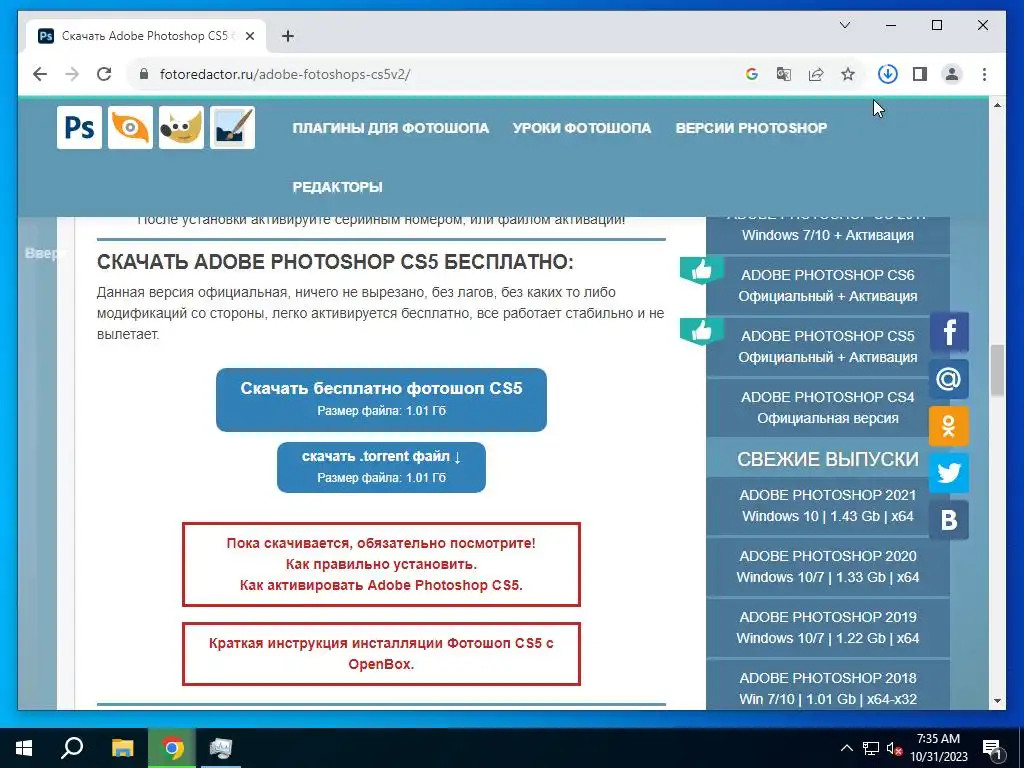
Task: Share on VKontakte B icon
Action: click(949, 520)
